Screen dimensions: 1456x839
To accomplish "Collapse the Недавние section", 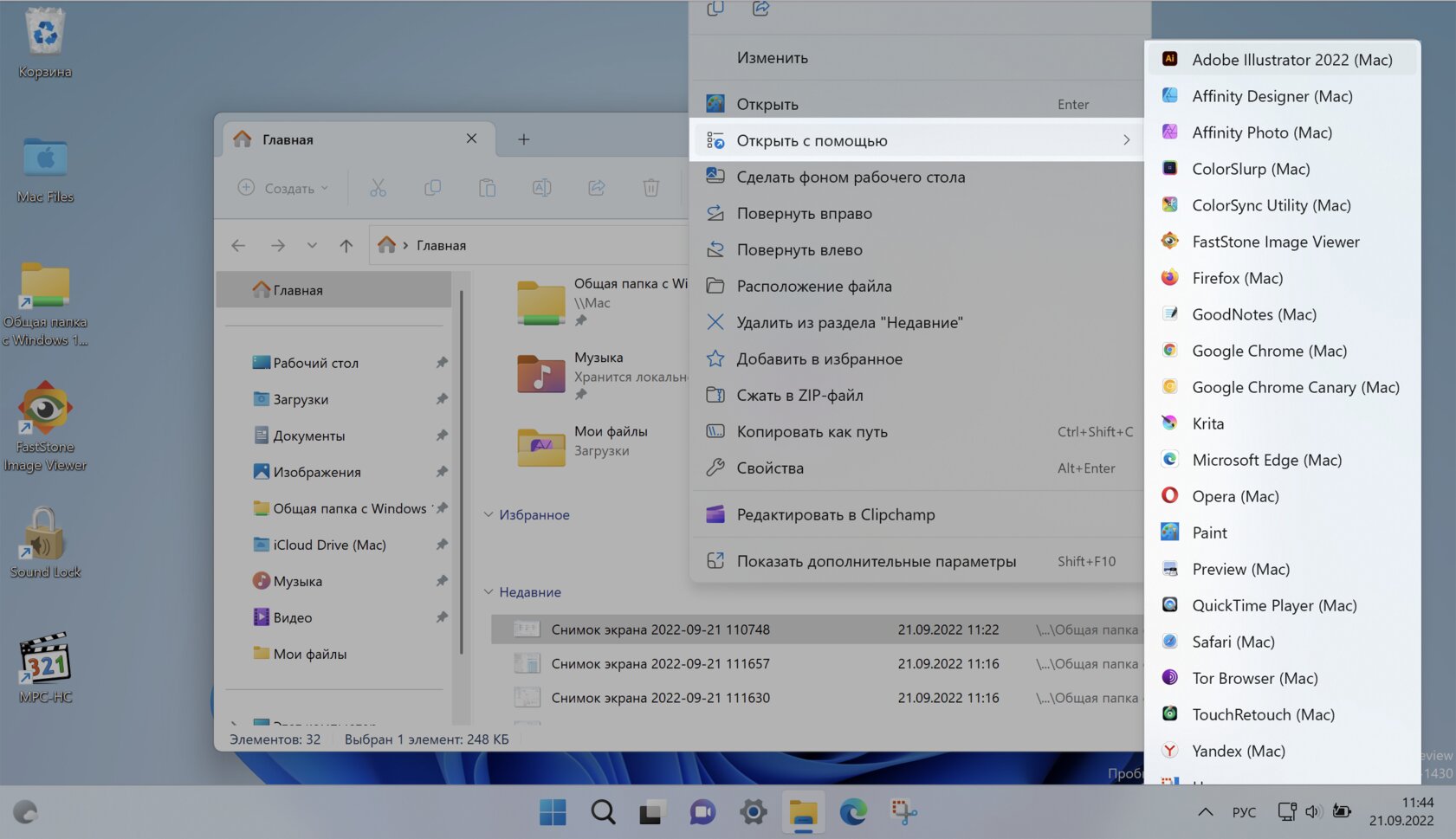I will click(x=489, y=592).
